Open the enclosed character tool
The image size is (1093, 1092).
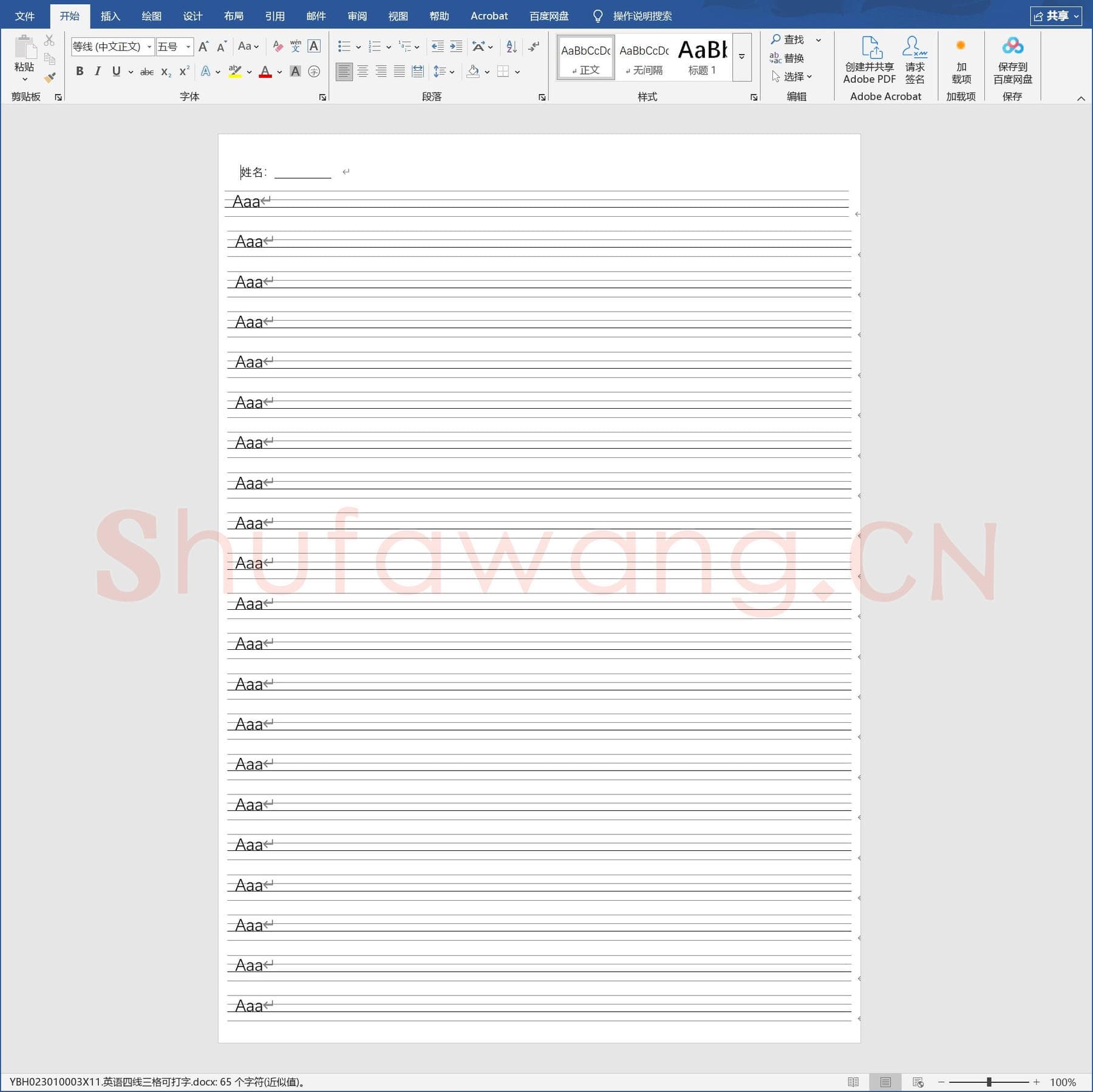pyautogui.click(x=314, y=71)
